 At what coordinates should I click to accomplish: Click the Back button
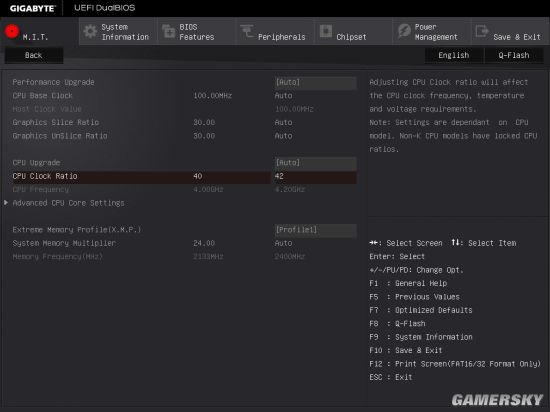tap(34, 55)
